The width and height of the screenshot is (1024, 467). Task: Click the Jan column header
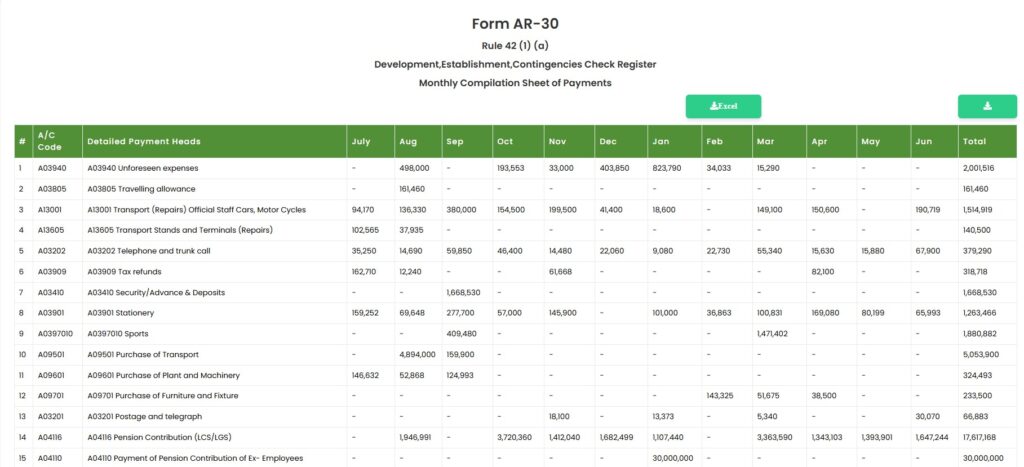pyautogui.click(x=673, y=141)
